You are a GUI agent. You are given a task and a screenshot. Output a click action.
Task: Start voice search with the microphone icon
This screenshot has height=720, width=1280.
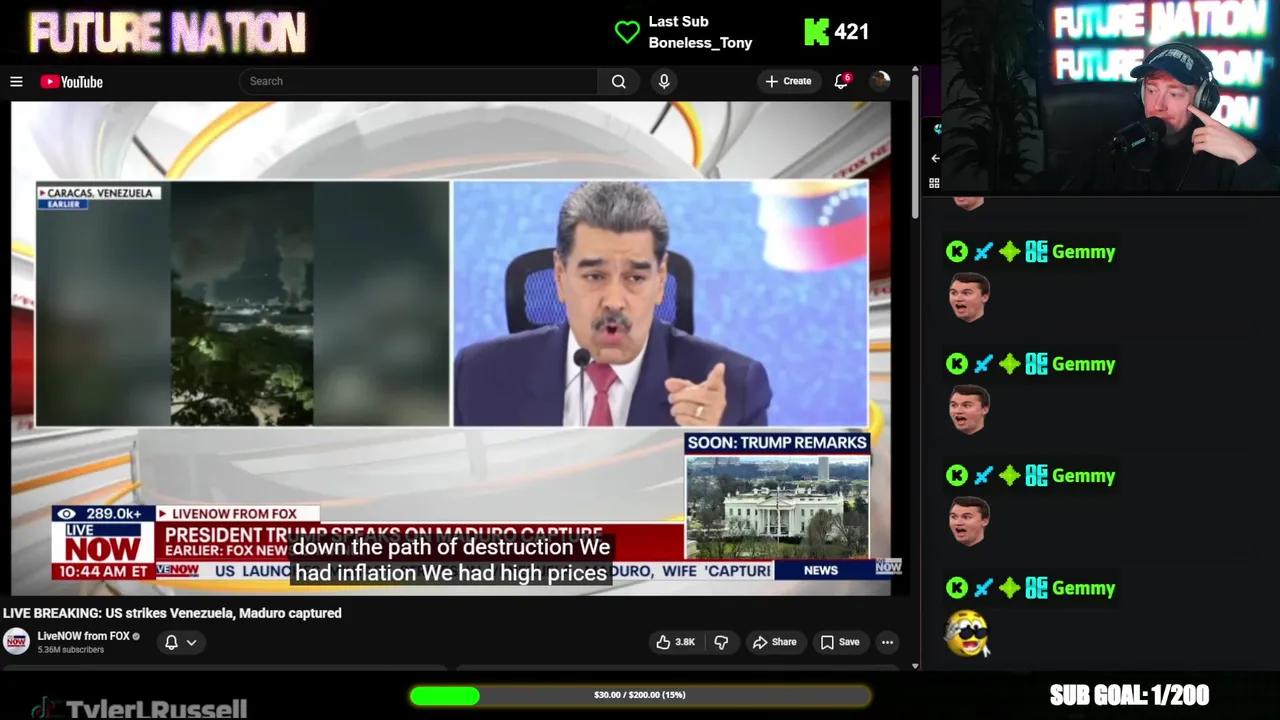click(x=664, y=82)
